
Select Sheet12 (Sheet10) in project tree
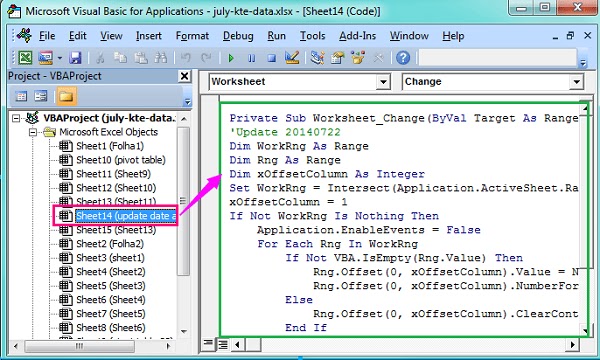(x=116, y=188)
